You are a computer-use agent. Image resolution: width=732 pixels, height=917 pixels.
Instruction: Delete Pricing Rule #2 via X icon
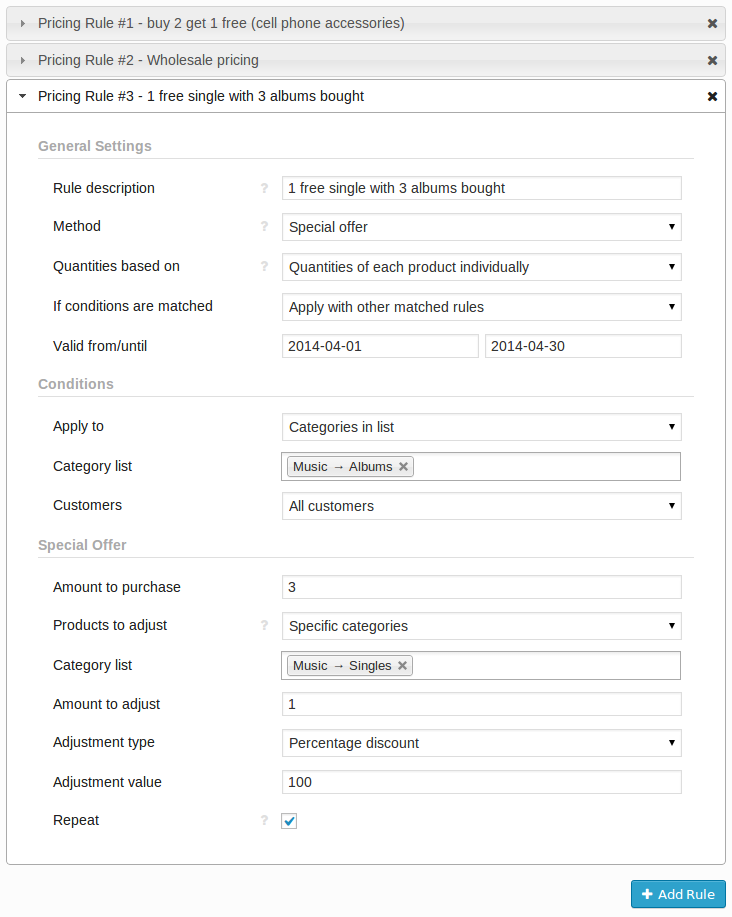click(712, 60)
